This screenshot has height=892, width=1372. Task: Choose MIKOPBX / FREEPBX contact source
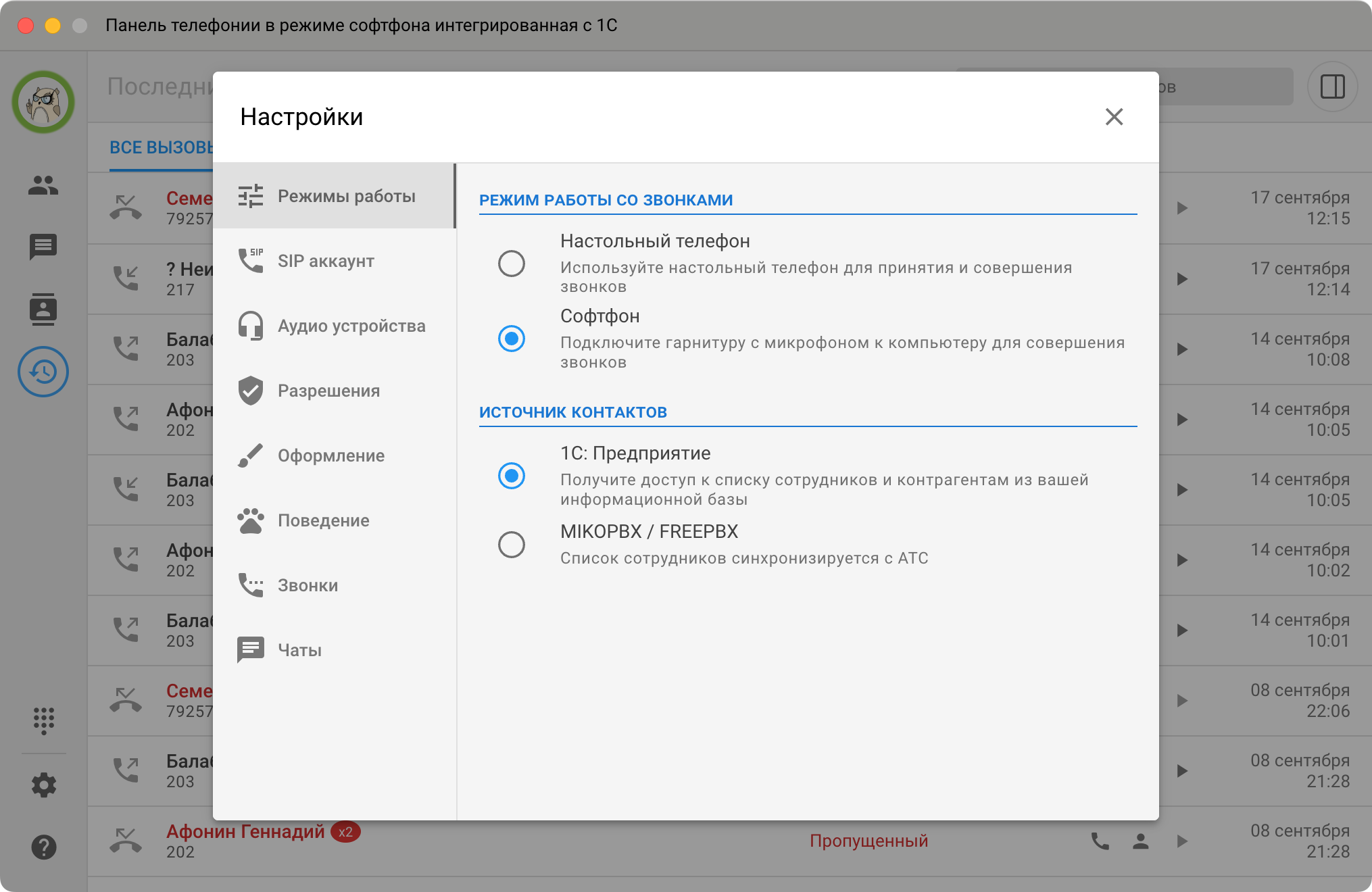(x=512, y=544)
